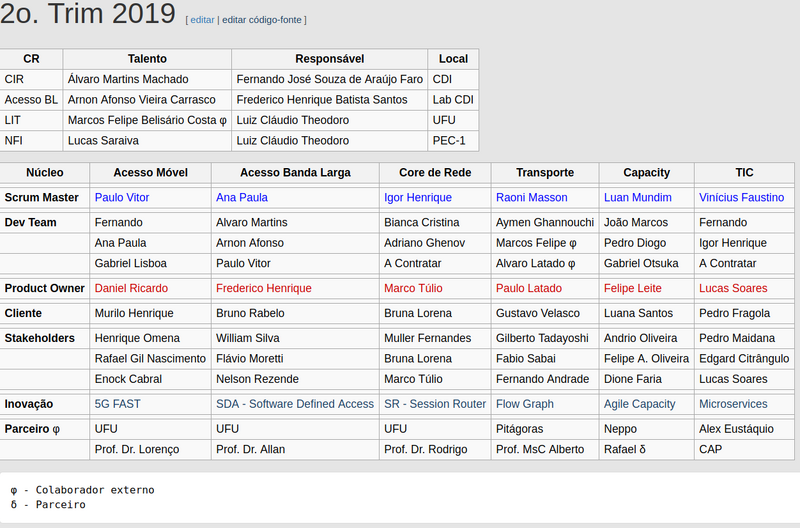Image resolution: width=800 pixels, height=528 pixels.
Task: Open Igor Henrique Scrum Master link
Action: coord(418,198)
